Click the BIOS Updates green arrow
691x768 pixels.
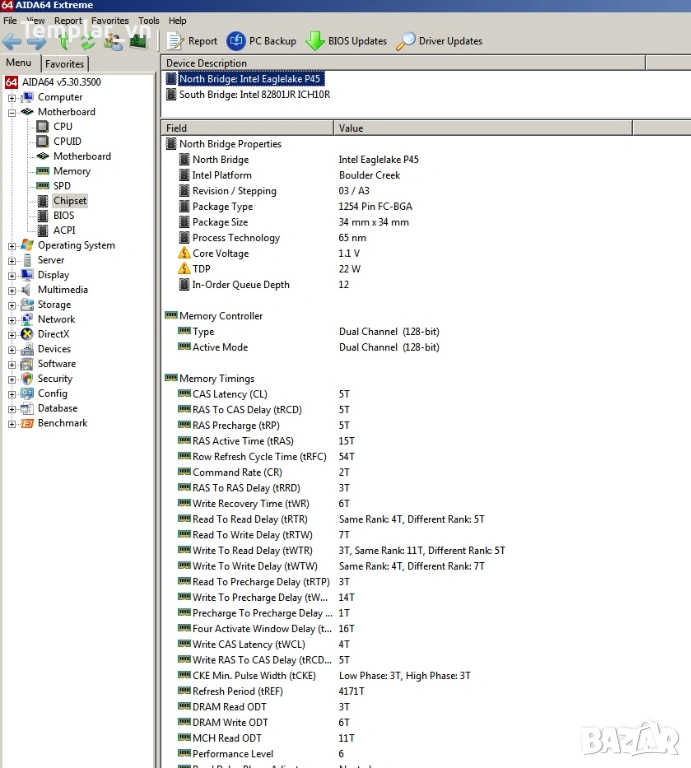(x=315, y=41)
